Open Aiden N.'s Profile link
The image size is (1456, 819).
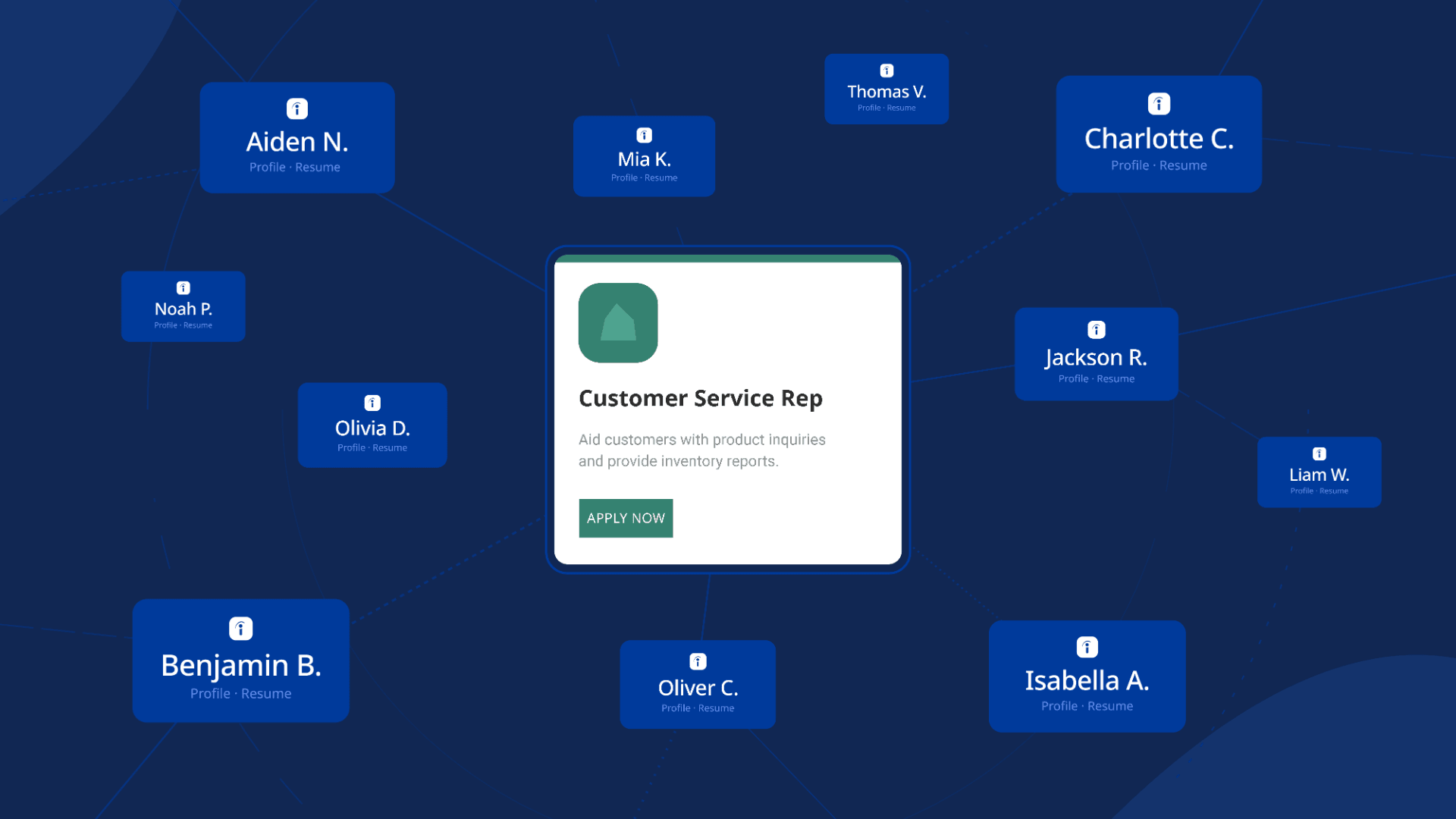coord(268,167)
